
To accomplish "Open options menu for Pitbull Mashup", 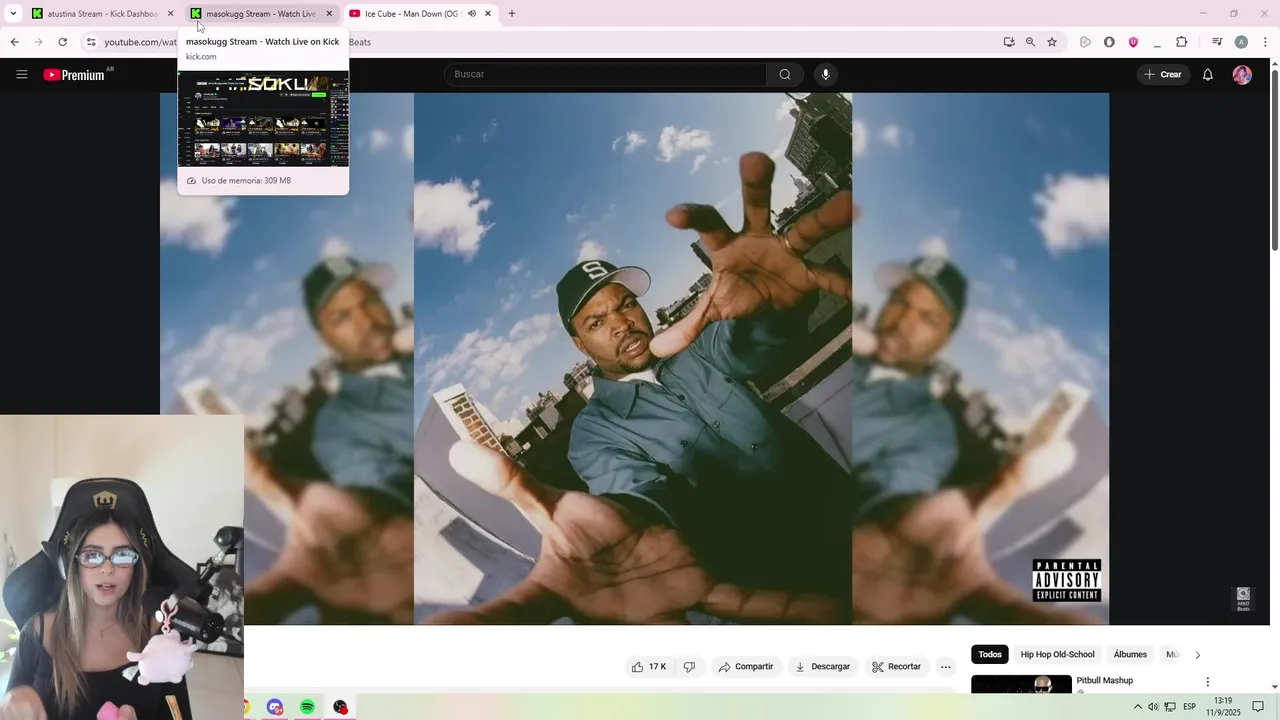I will pyautogui.click(x=1207, y=682).
